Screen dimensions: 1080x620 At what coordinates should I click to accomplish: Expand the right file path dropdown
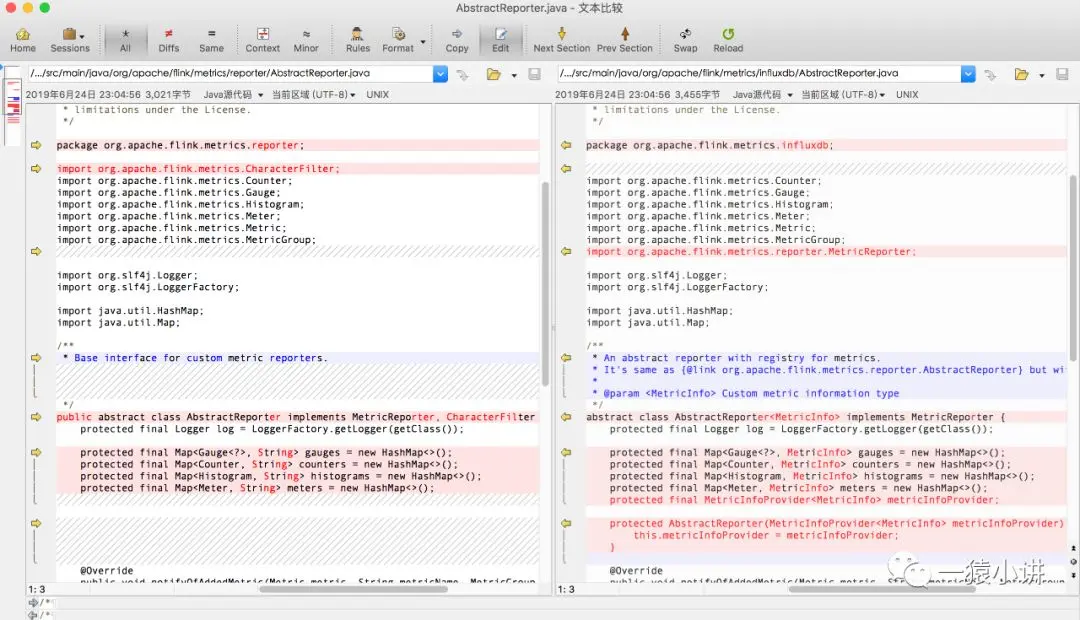(968, 74)
